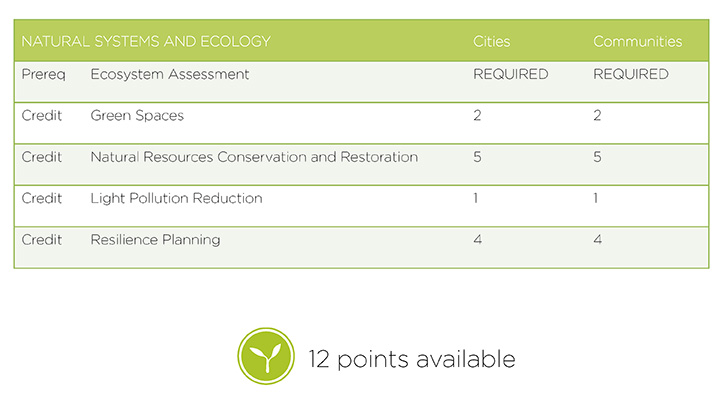
Task: Click "REQUIRED" in the Cities column
Action: 510,74
